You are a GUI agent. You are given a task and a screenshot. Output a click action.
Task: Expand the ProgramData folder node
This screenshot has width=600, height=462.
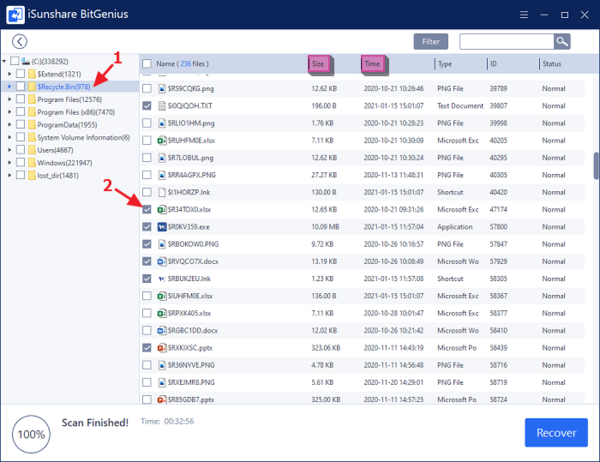pyautogui.click(x=10, y=125)
